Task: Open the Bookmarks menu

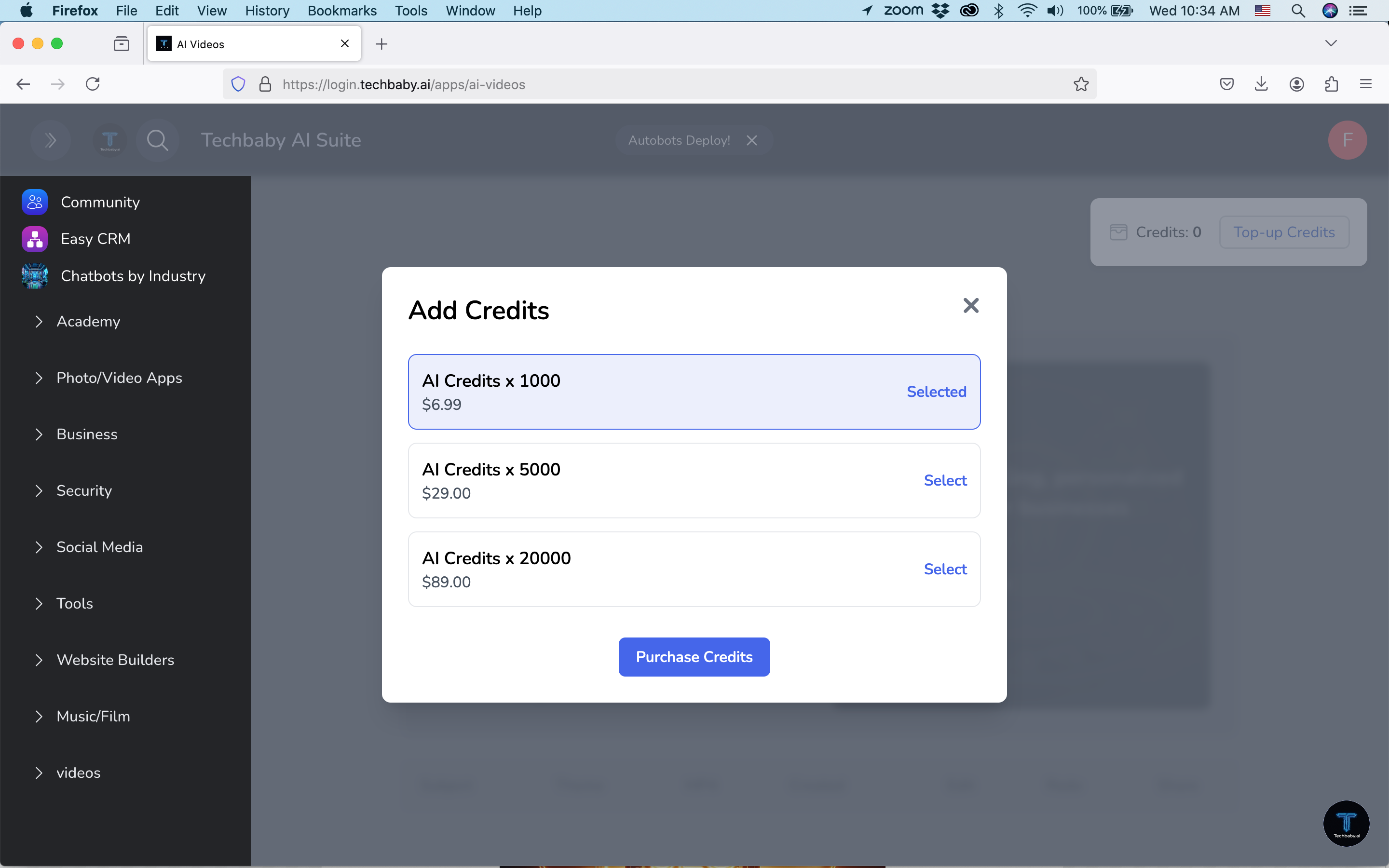Action: tap(341, 11)
